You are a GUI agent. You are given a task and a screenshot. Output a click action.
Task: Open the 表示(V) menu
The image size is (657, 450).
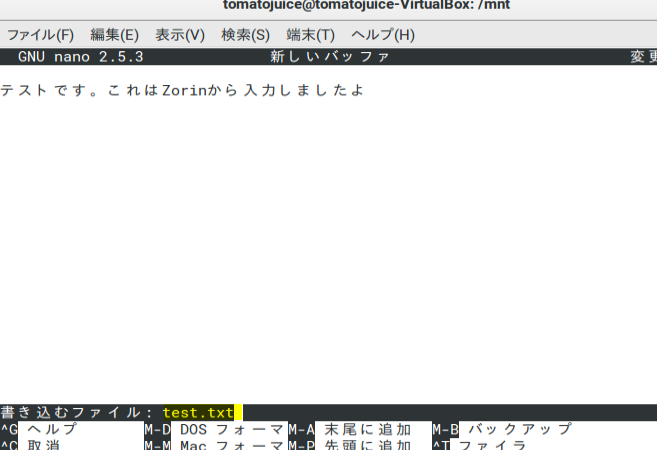180,35
